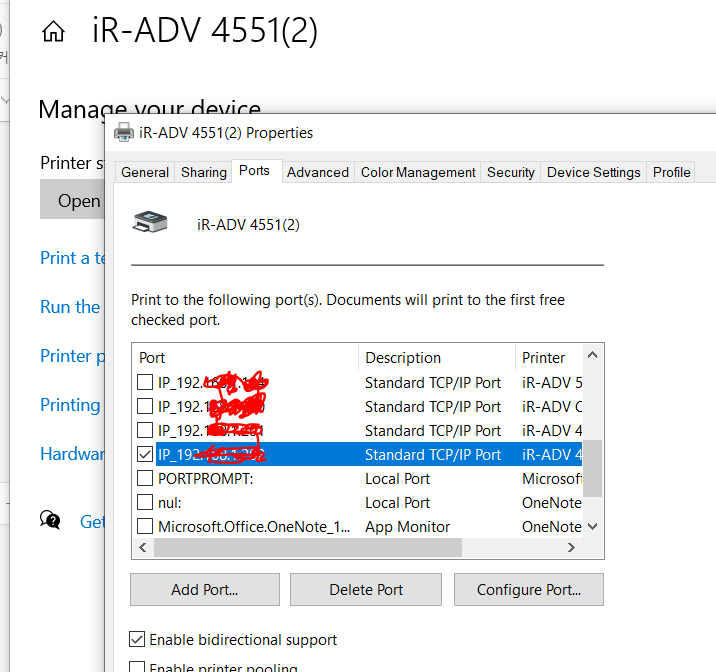Viewport: 716px width, 672px height.
Task: Click the Open button in Settings window
Action: pyautogui.click(x=73, y=199)
